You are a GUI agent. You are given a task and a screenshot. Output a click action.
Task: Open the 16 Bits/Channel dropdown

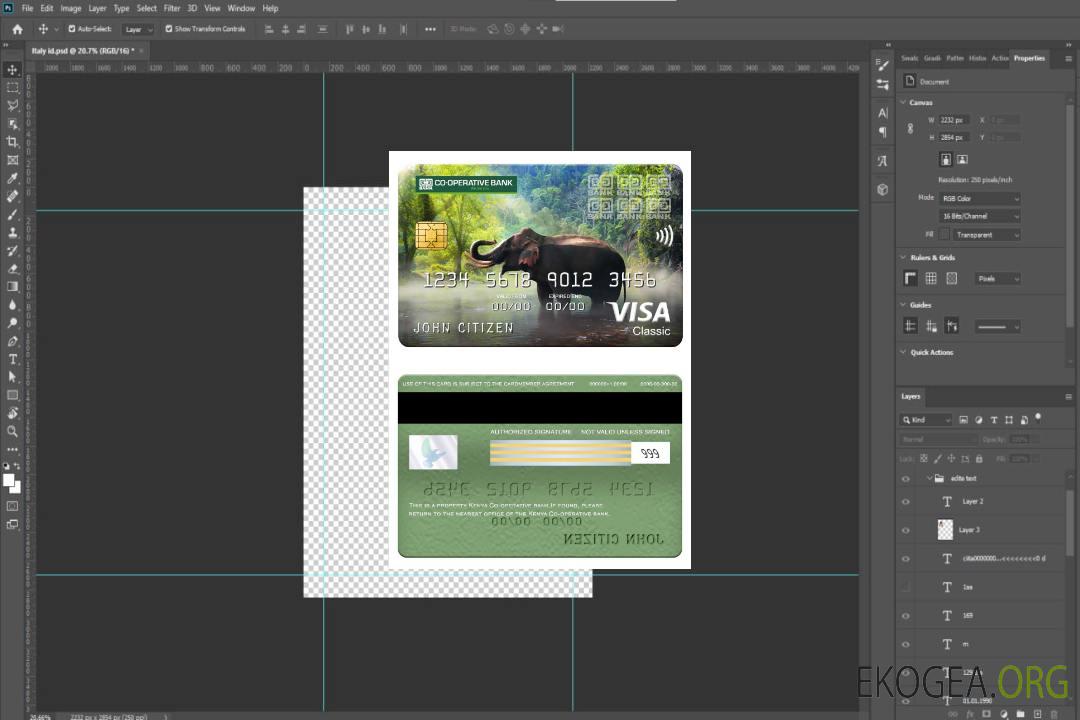pos(979,216)
